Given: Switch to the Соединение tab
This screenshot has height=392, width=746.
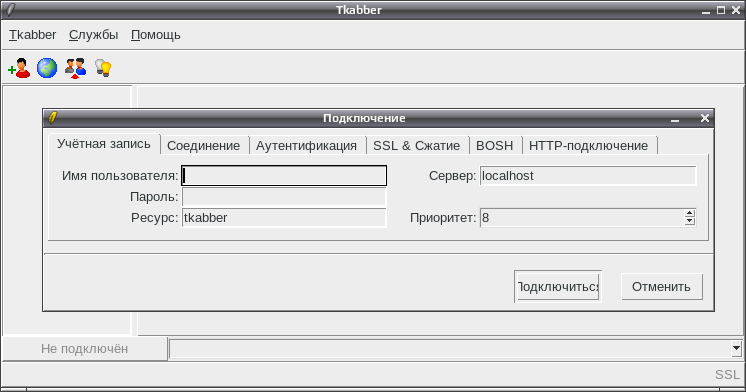Looking at the screenshot, I should pos(204,146).
